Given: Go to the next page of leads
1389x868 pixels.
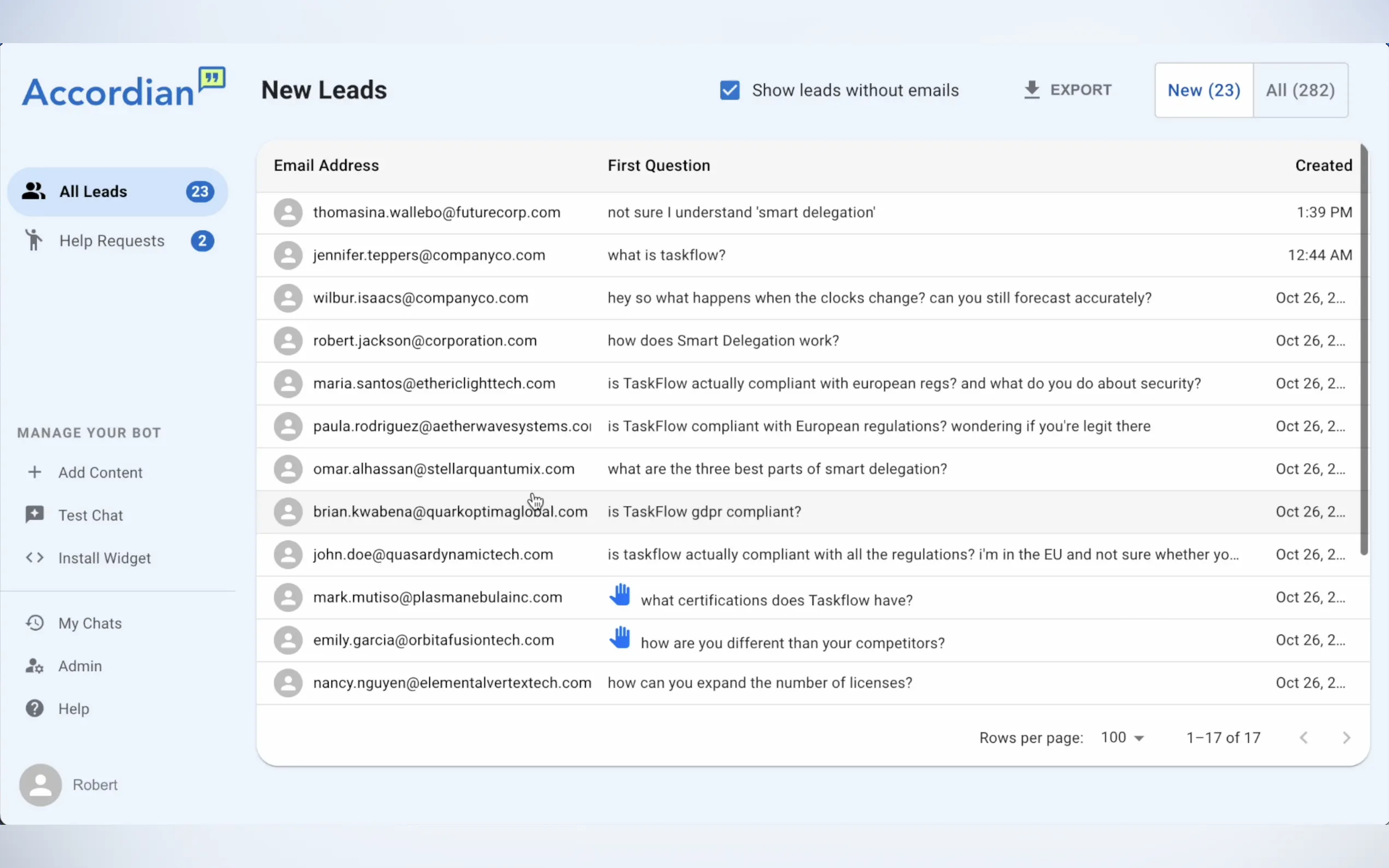Looking at the screenshot, I should pos(1346,738).
